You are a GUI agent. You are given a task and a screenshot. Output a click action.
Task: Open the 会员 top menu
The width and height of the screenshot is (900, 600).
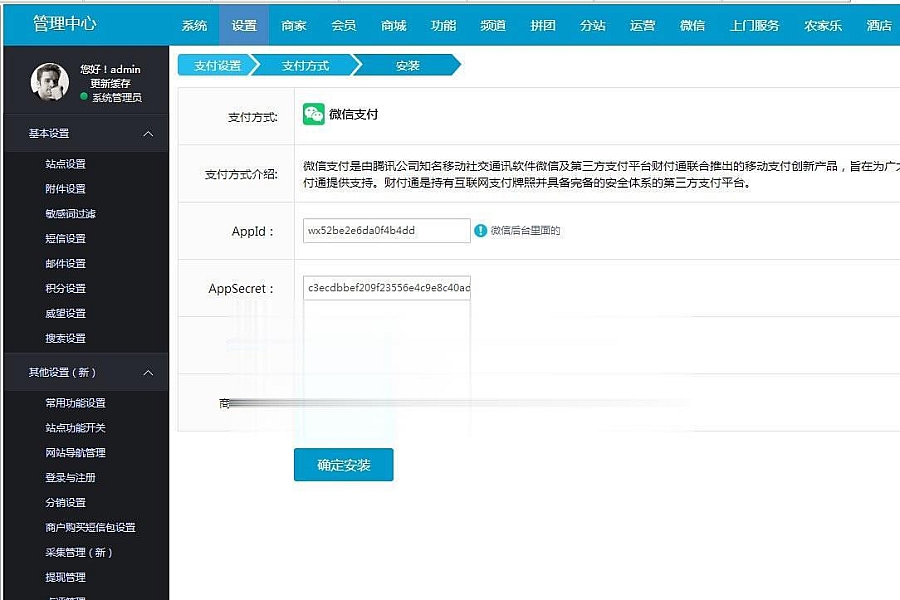click(343, 25)
